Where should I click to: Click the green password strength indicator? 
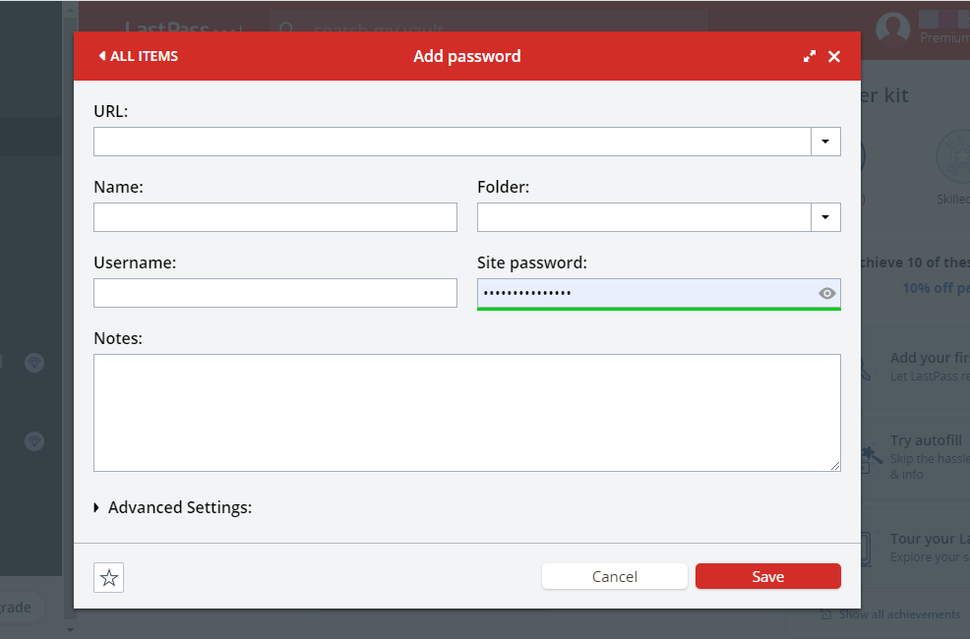tap(658, 310)
